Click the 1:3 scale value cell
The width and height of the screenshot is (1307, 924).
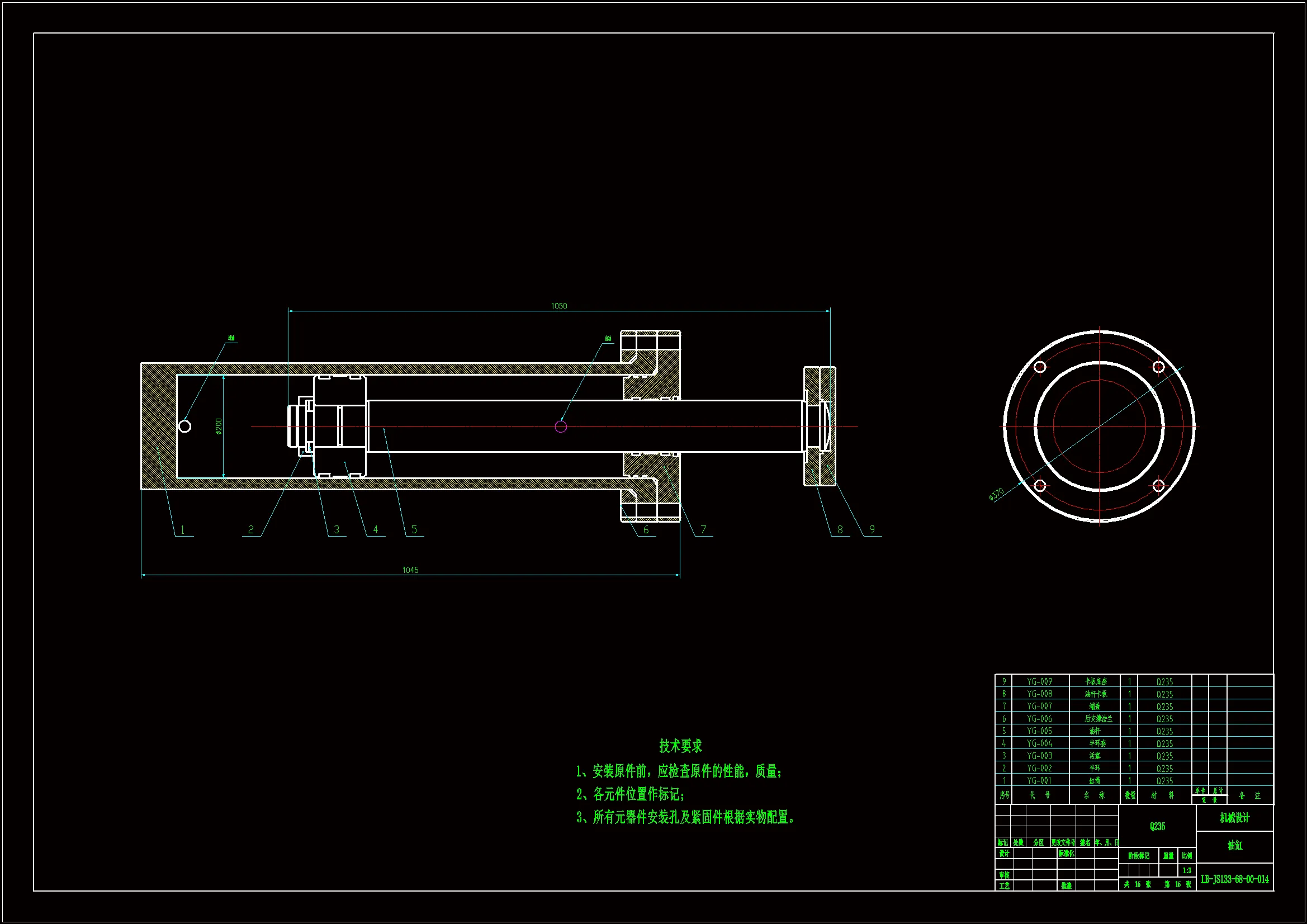point(1187,870)
